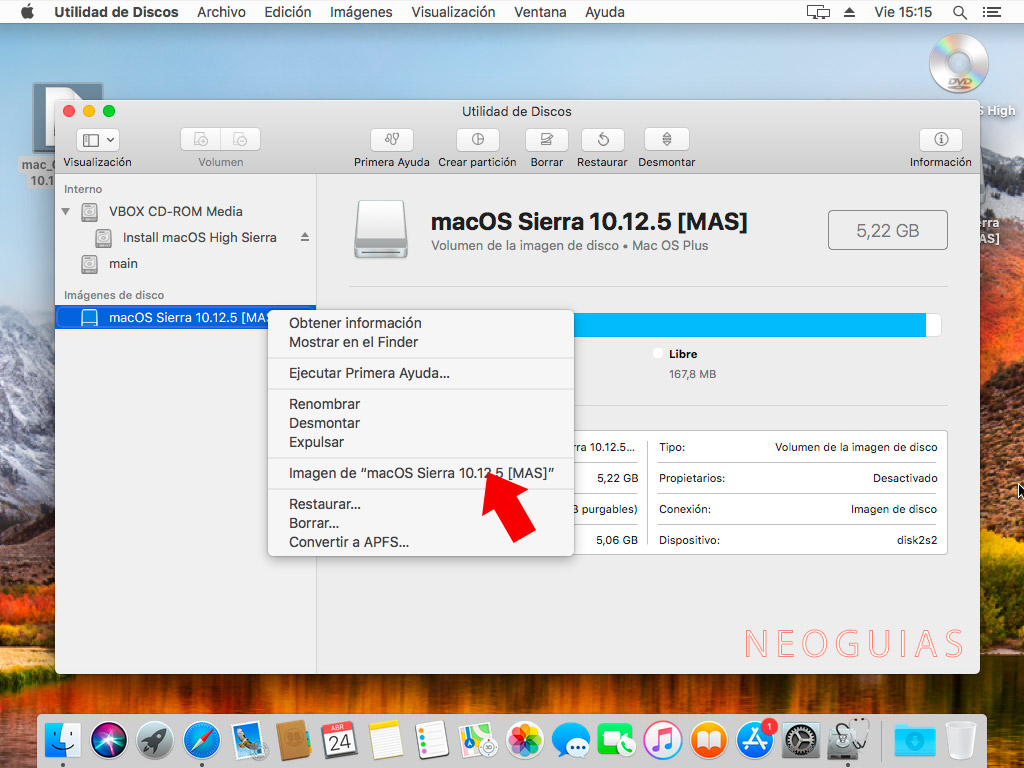Open the Visualización sidebar view dropdown
Viewport: 1024px width, 768px height.
pyautogui.click(x=98, y=140)
